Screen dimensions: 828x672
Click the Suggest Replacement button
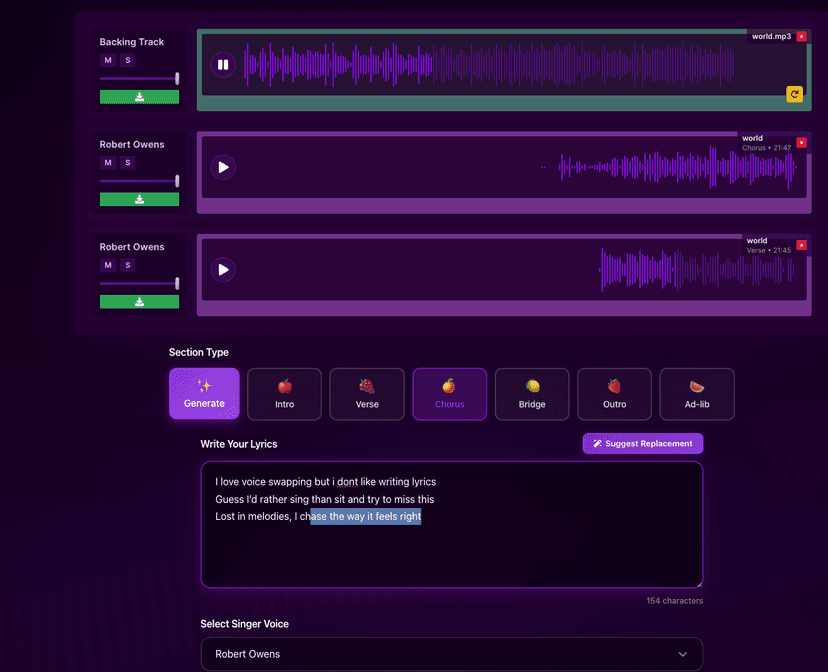click(642, 443)
